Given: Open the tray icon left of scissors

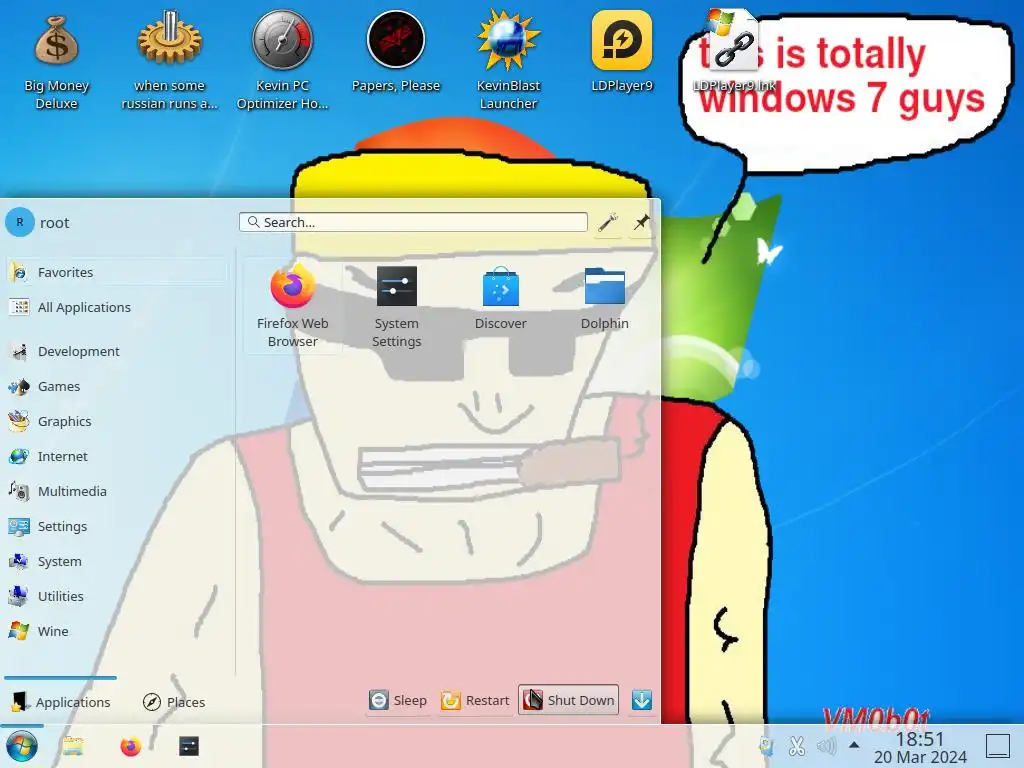Looking at the screenshot, I should click(767, 746).
